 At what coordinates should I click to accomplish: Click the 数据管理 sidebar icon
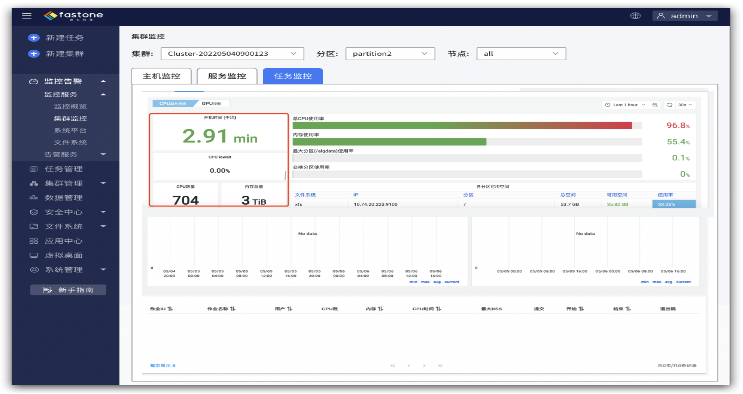coord(34,197)
